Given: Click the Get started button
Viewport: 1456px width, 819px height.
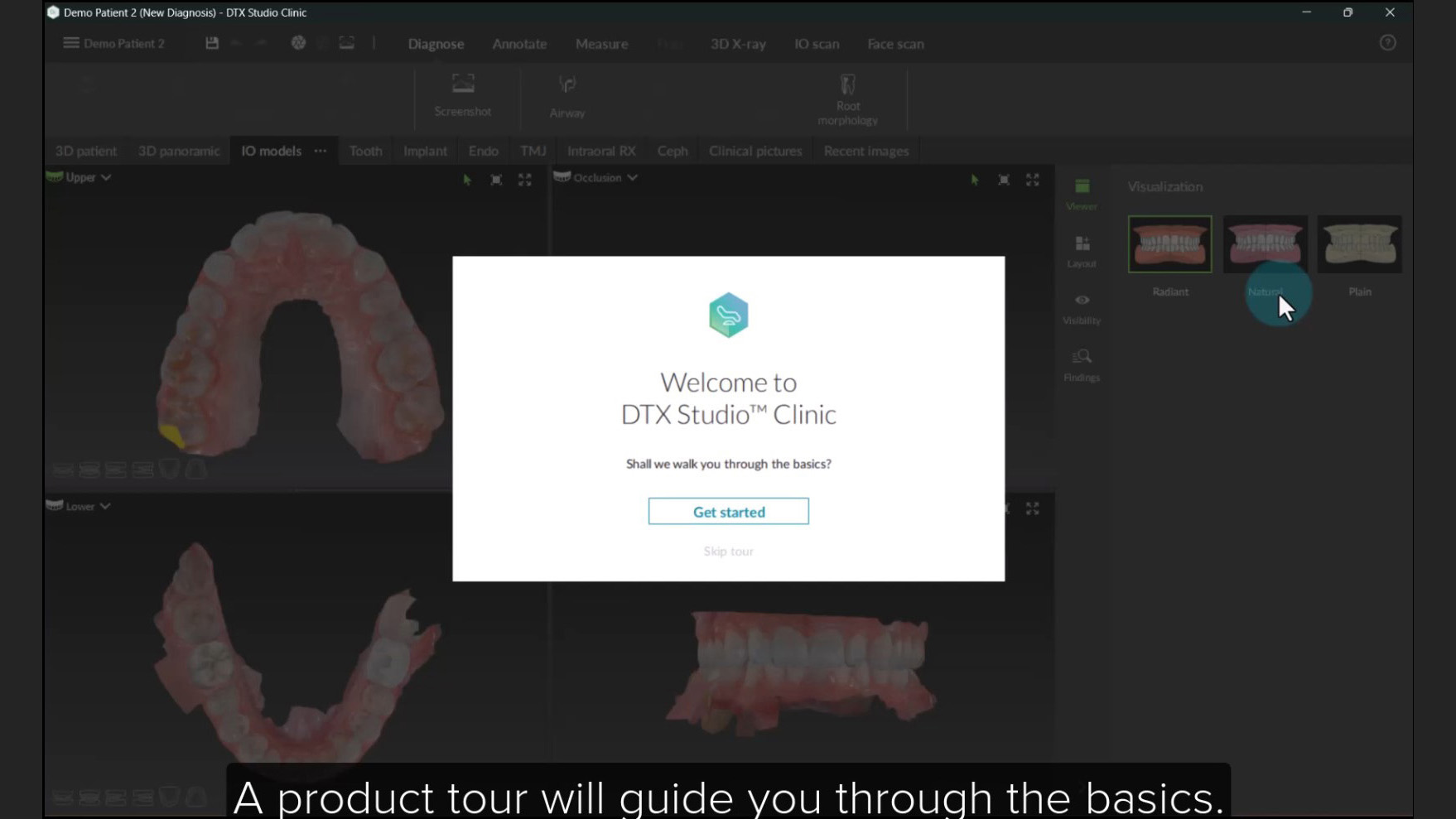Looking at the screenshot, I should tap(729, 512).
